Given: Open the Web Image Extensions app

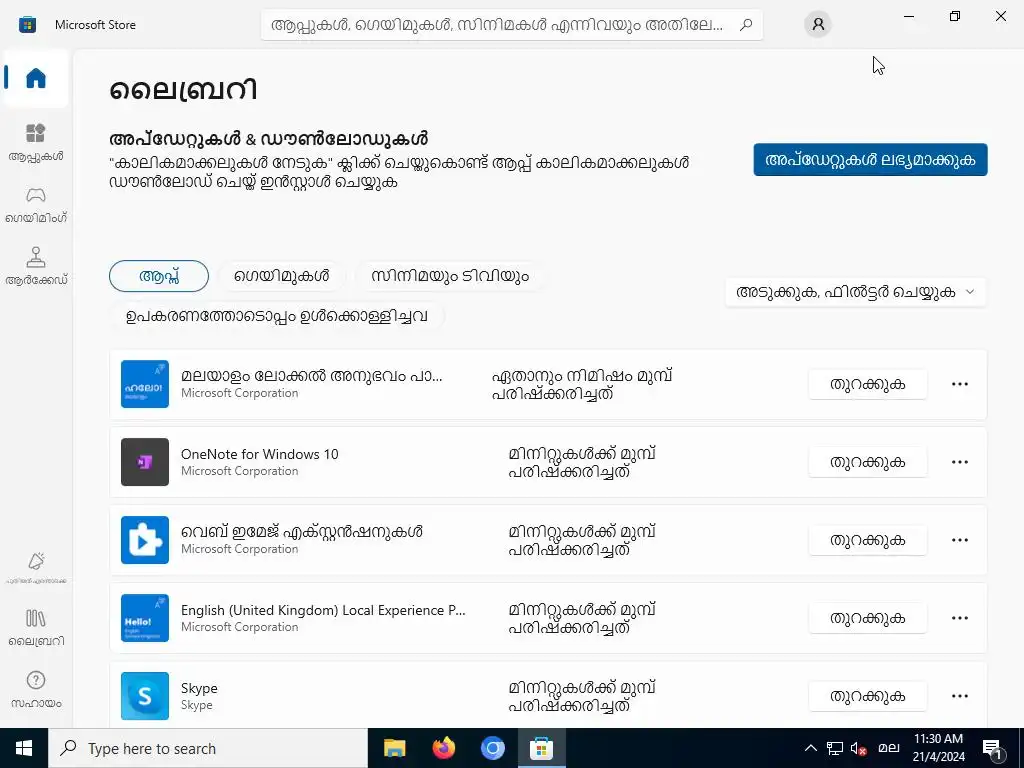Looking at the screenshot, I should click(x=867, y=540).
